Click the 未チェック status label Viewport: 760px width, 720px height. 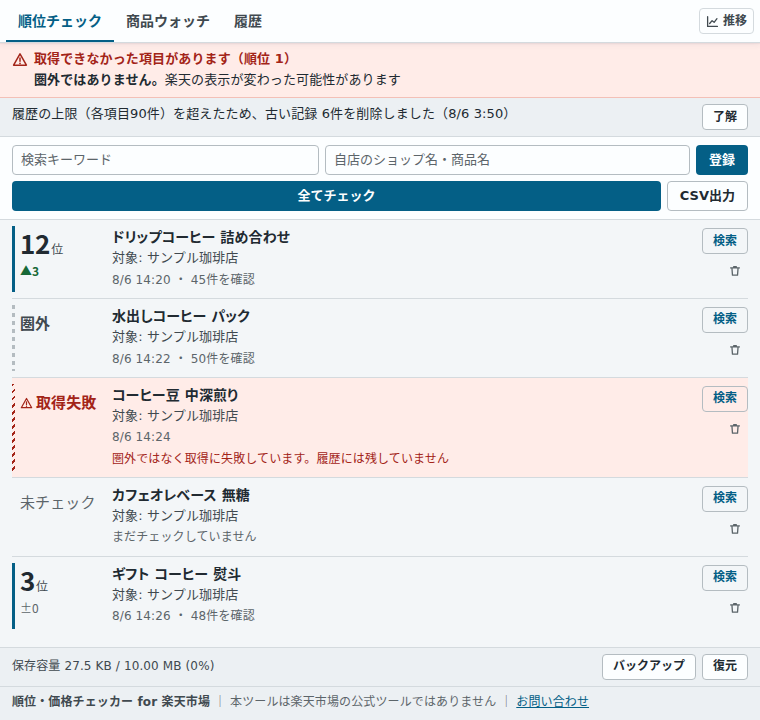pyautogui.click(x=58, y=503)
